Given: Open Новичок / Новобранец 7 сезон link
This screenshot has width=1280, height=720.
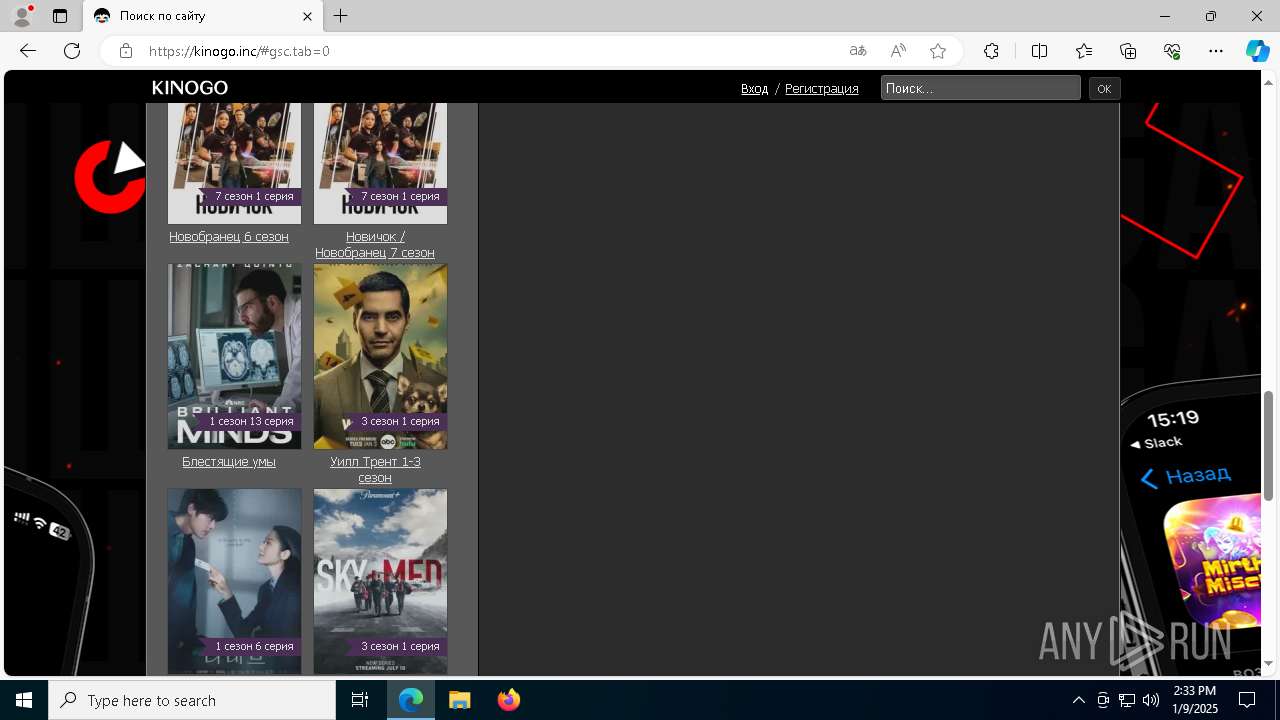Looking at the screenshot, I should (375, 245).
